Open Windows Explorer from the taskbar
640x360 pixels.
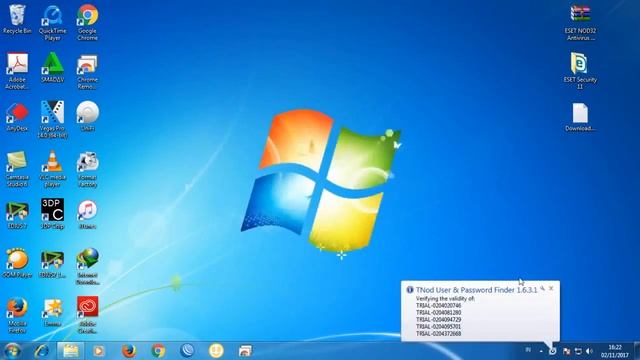tap(71, 351)
